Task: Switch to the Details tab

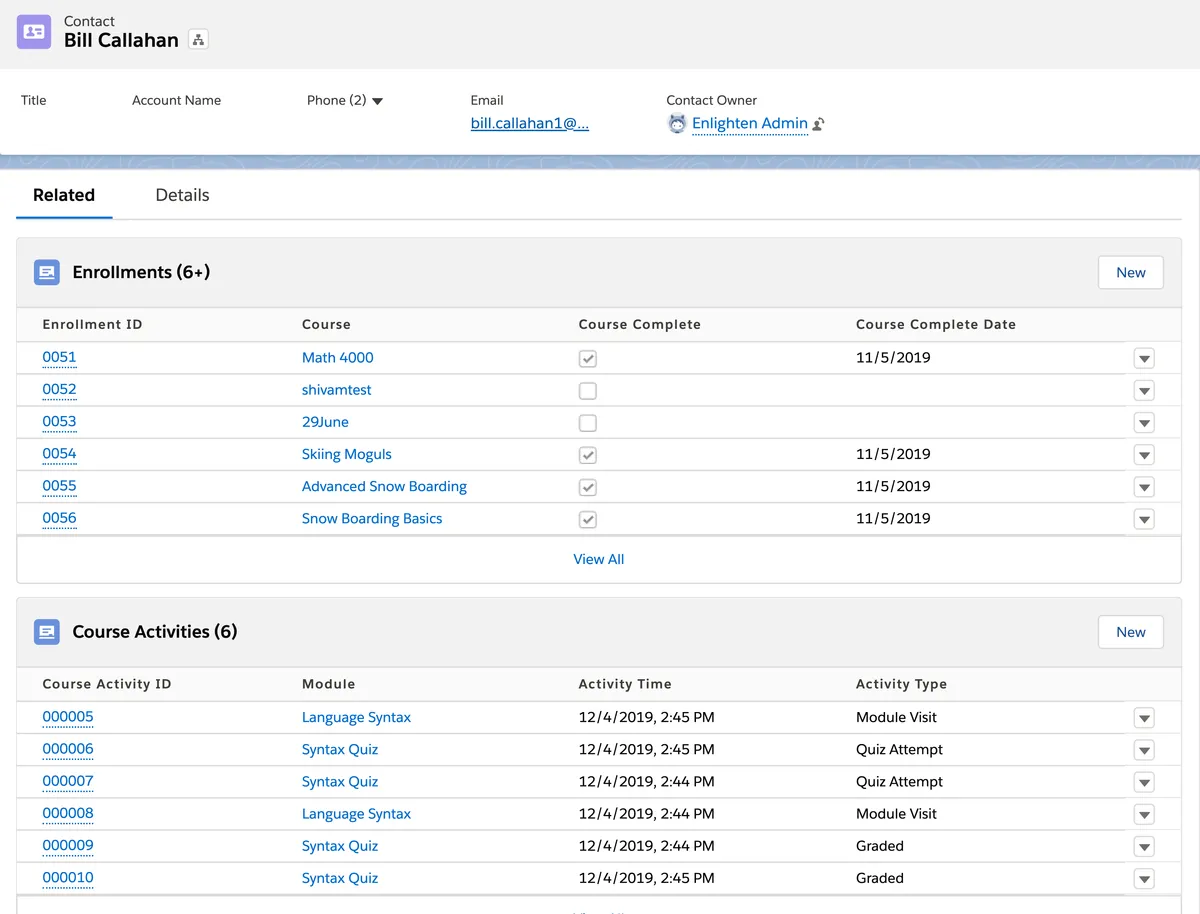Action: pos(182,195)
